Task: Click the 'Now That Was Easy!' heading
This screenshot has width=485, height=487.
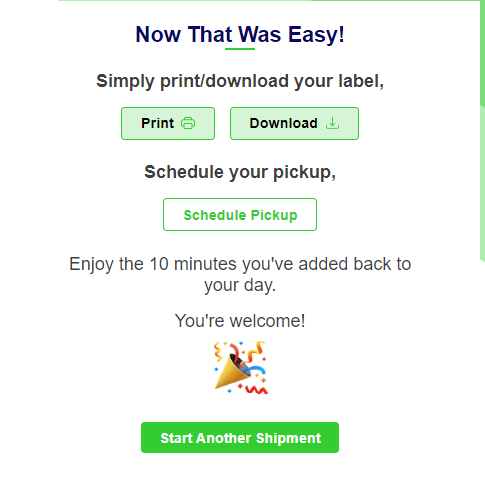Action: click(x=240, y=34)
